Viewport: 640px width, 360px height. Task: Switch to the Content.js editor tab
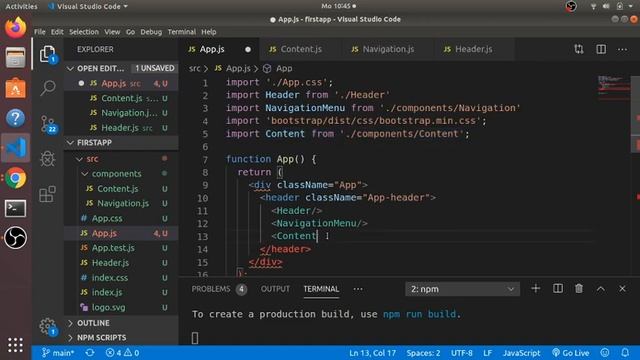click(x=300, y=49)
